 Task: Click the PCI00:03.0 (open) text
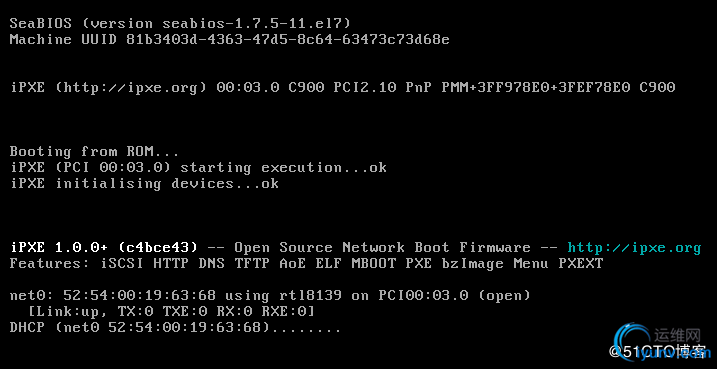pyautogui.click(x=454, y=295)
